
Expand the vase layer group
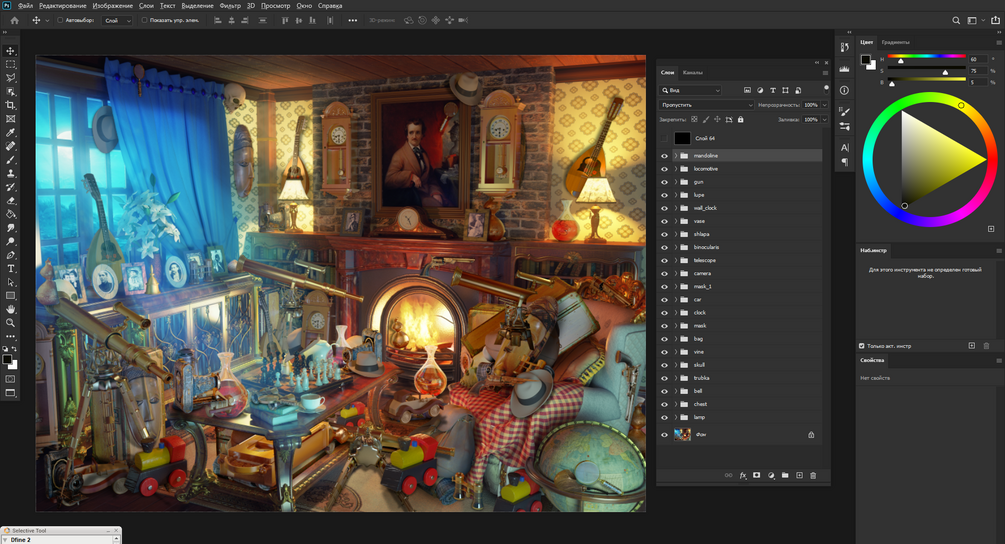point(676,221)
